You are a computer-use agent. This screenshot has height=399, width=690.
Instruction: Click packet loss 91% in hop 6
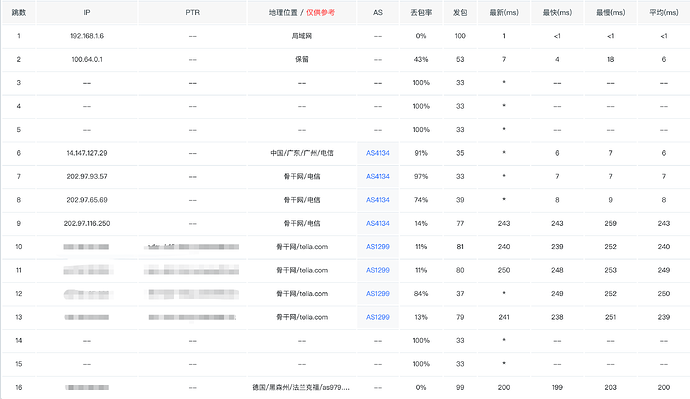coord(421,153)
